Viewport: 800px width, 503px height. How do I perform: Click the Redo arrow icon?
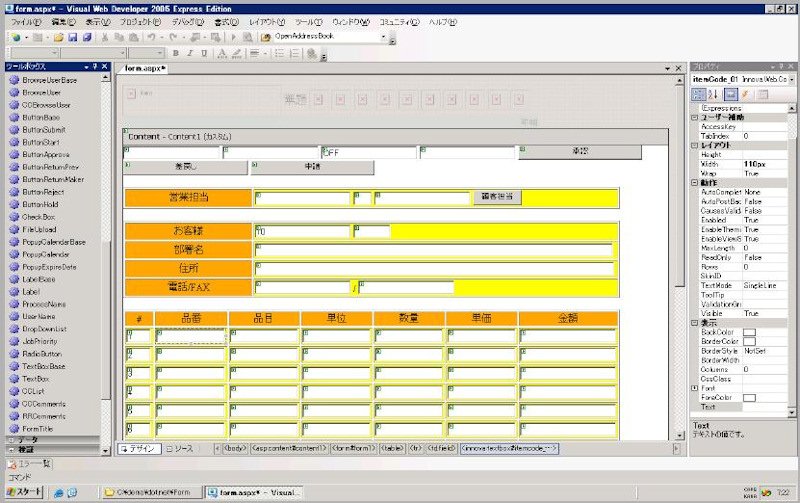tap(173, 37)
